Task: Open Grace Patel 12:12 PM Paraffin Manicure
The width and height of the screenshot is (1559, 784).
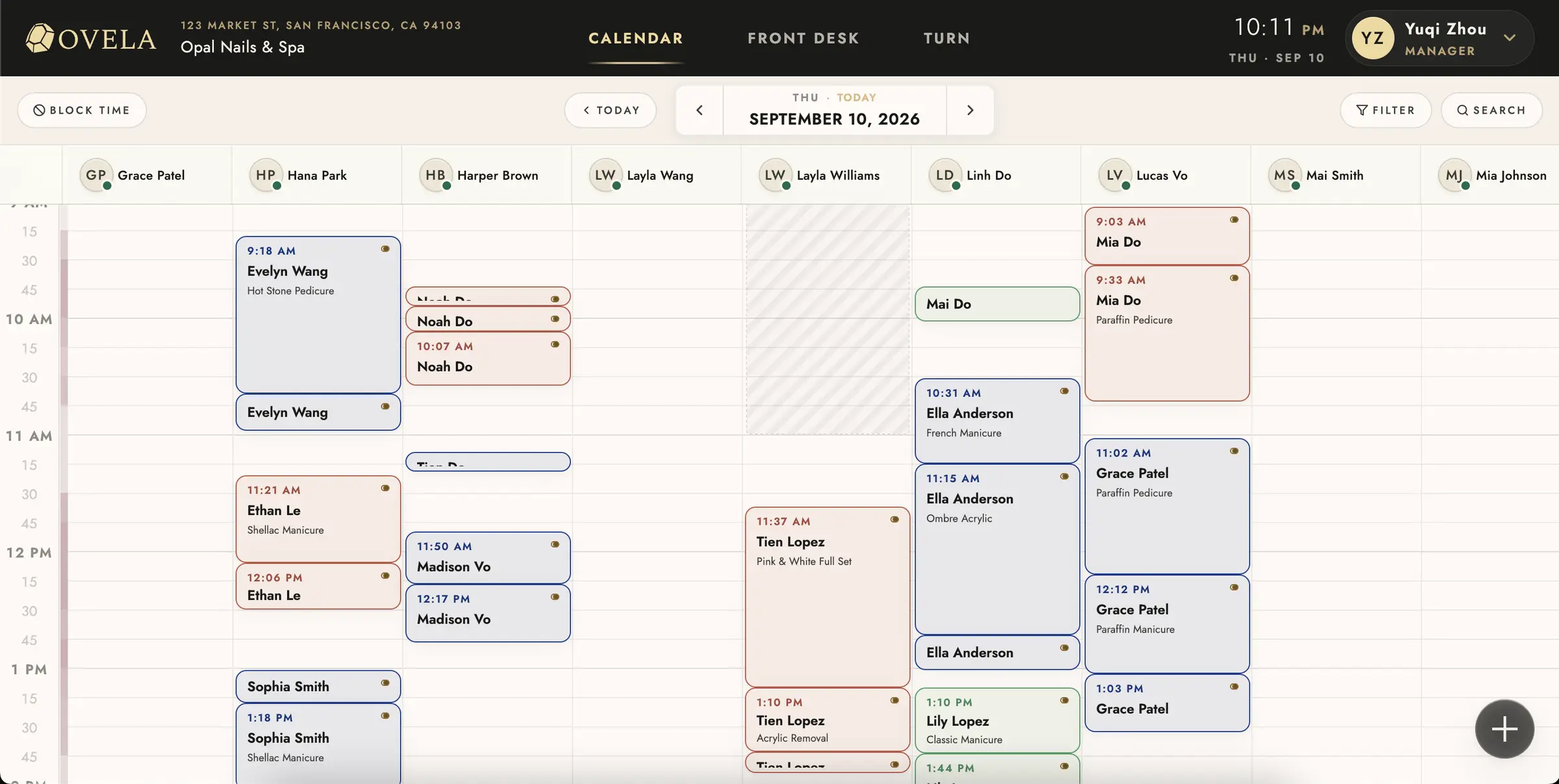Action: point(1167,624)
